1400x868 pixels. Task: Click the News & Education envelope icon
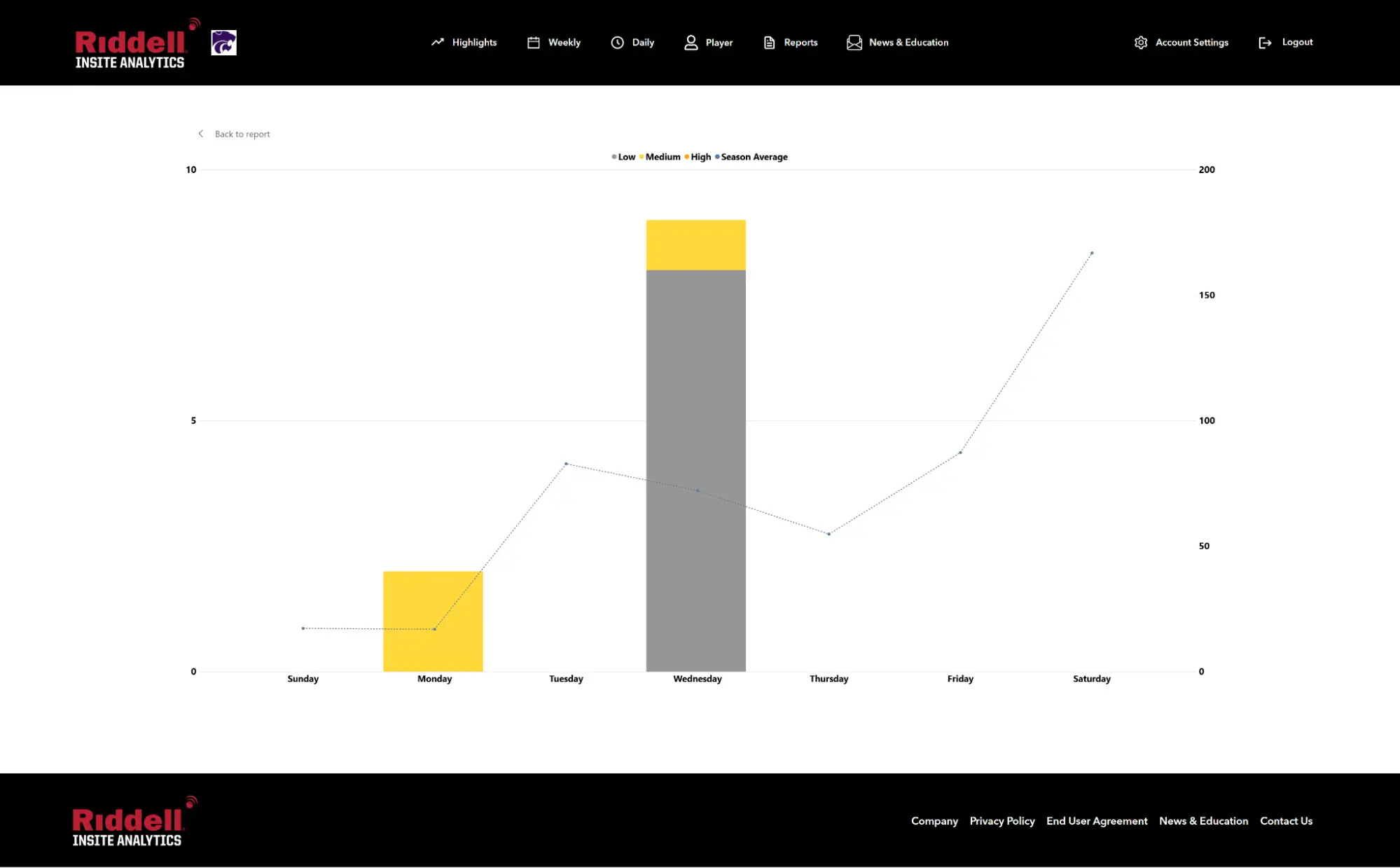pyautogui.click(x=854, y=43)
